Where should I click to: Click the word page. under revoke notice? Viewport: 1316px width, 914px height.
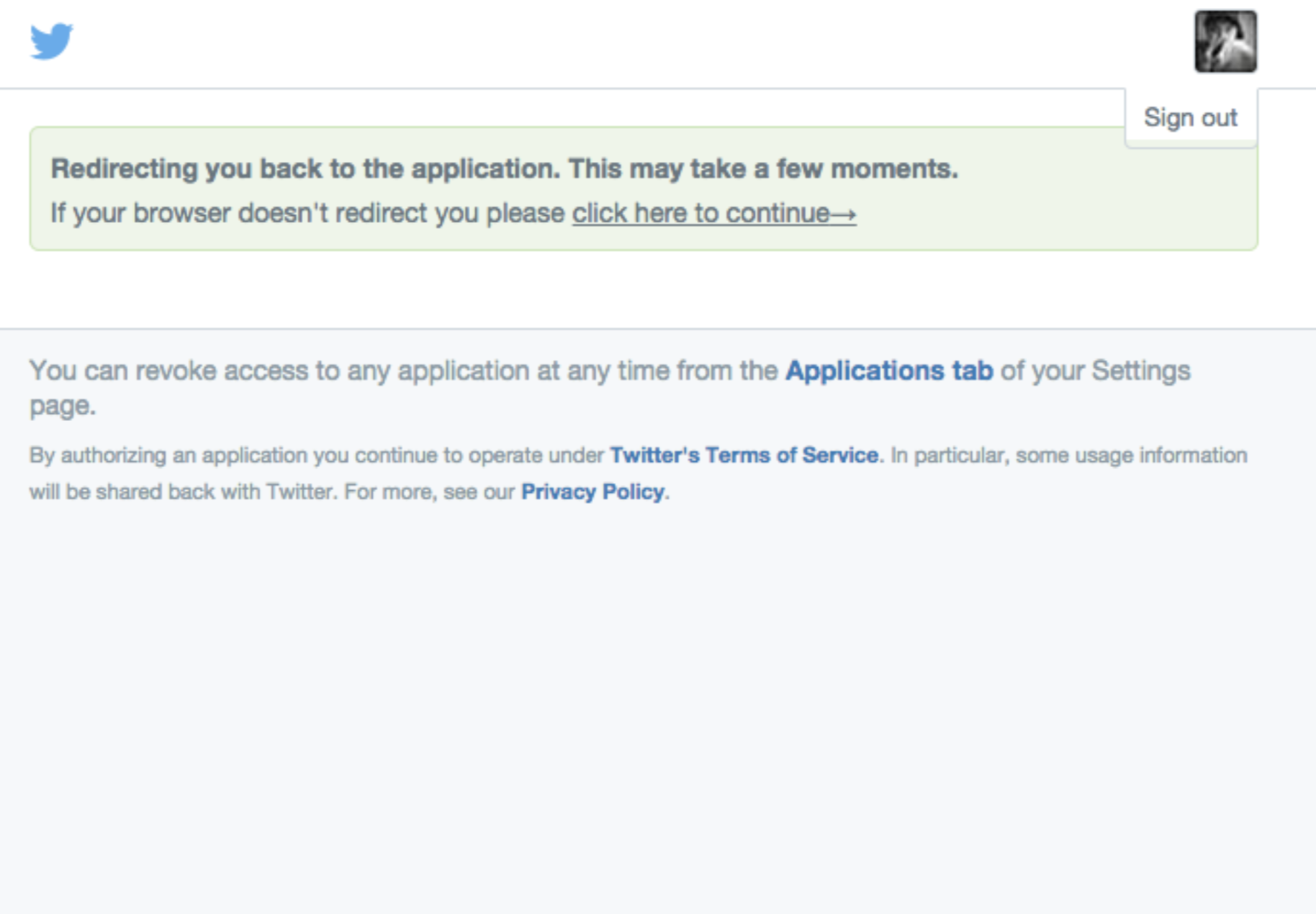tap(63, 407)
